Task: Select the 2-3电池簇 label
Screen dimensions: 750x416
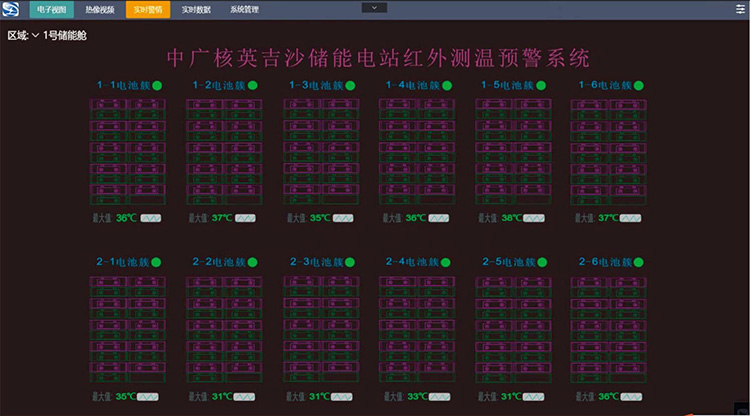Action: [317, 262]
